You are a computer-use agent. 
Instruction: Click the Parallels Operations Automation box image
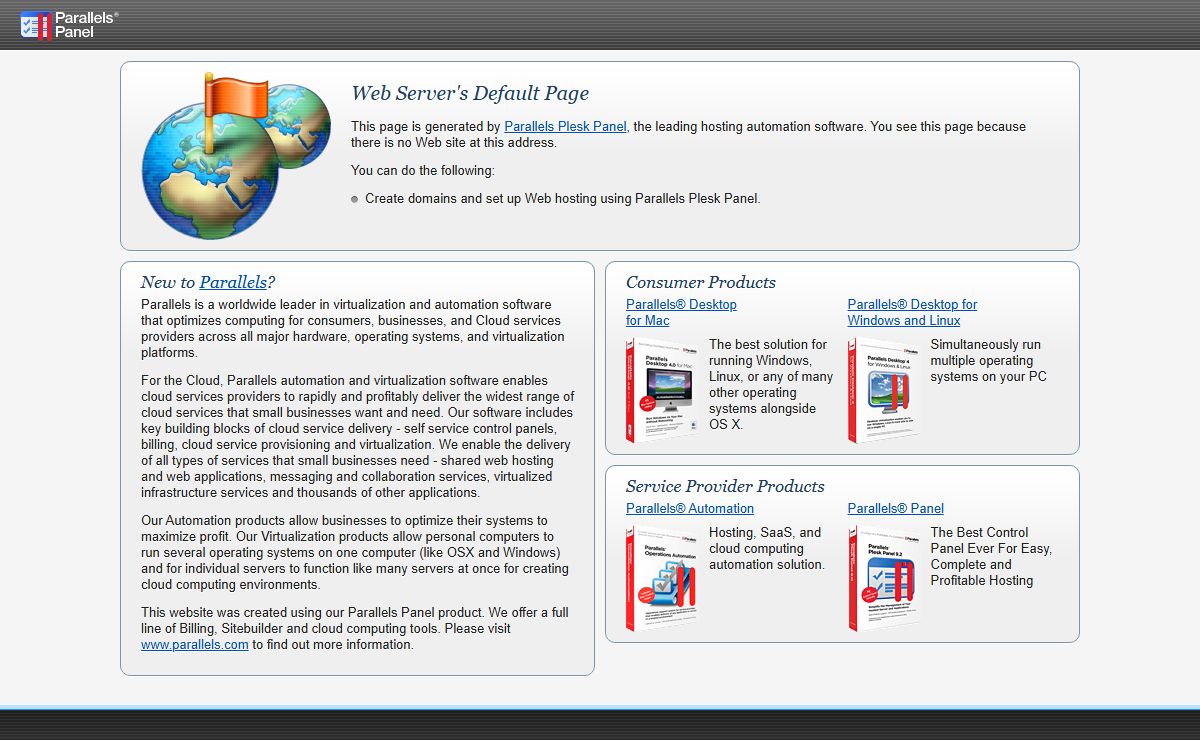[x=662, y=578]
